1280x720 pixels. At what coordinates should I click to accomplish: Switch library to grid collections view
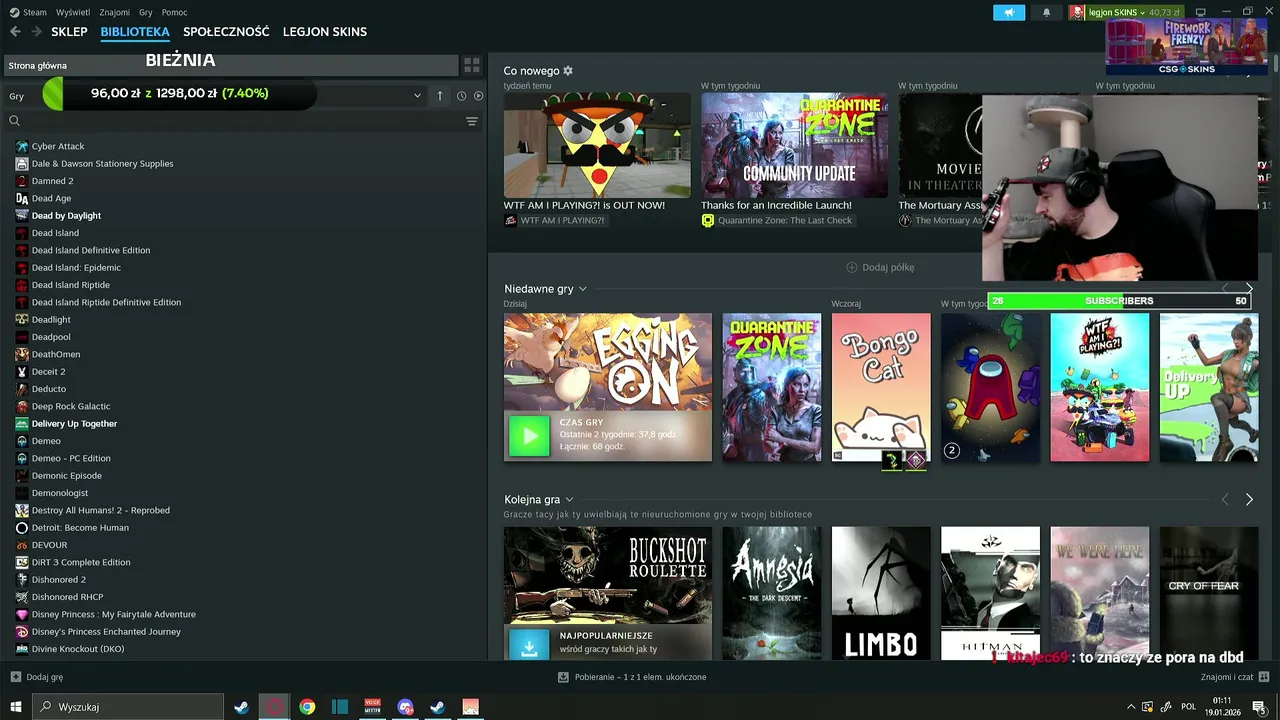click(472, 65)
